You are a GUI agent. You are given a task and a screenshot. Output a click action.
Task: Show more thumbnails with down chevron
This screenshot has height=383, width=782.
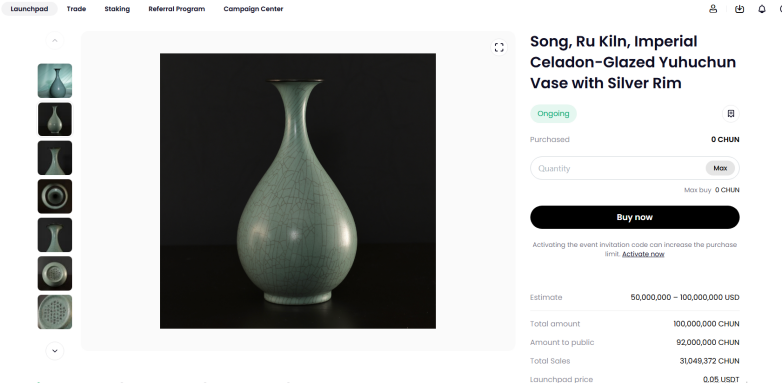(55, 351)
